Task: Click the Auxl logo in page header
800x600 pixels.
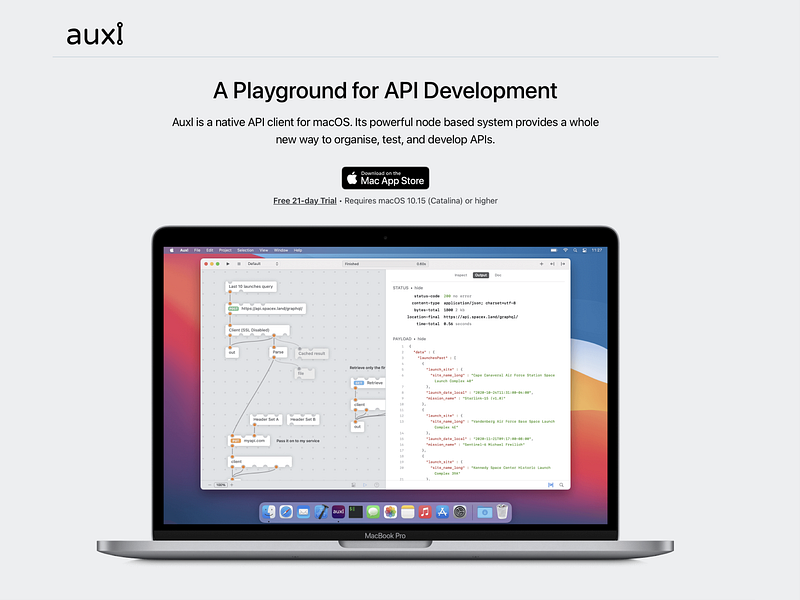Action: click(x=95, y=34)
